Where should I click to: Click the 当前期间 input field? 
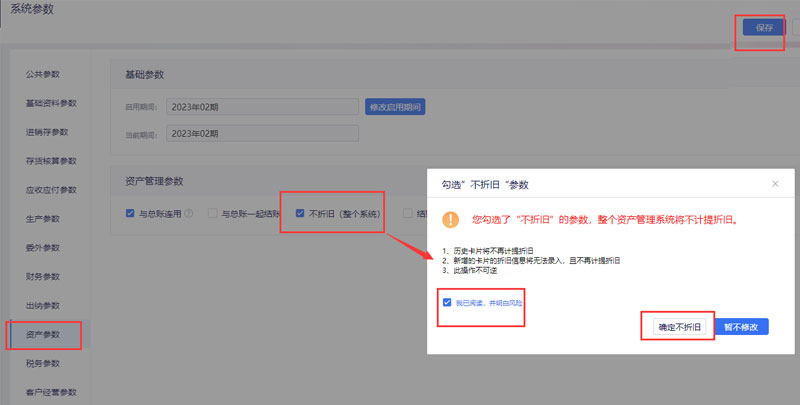point(262,134)
